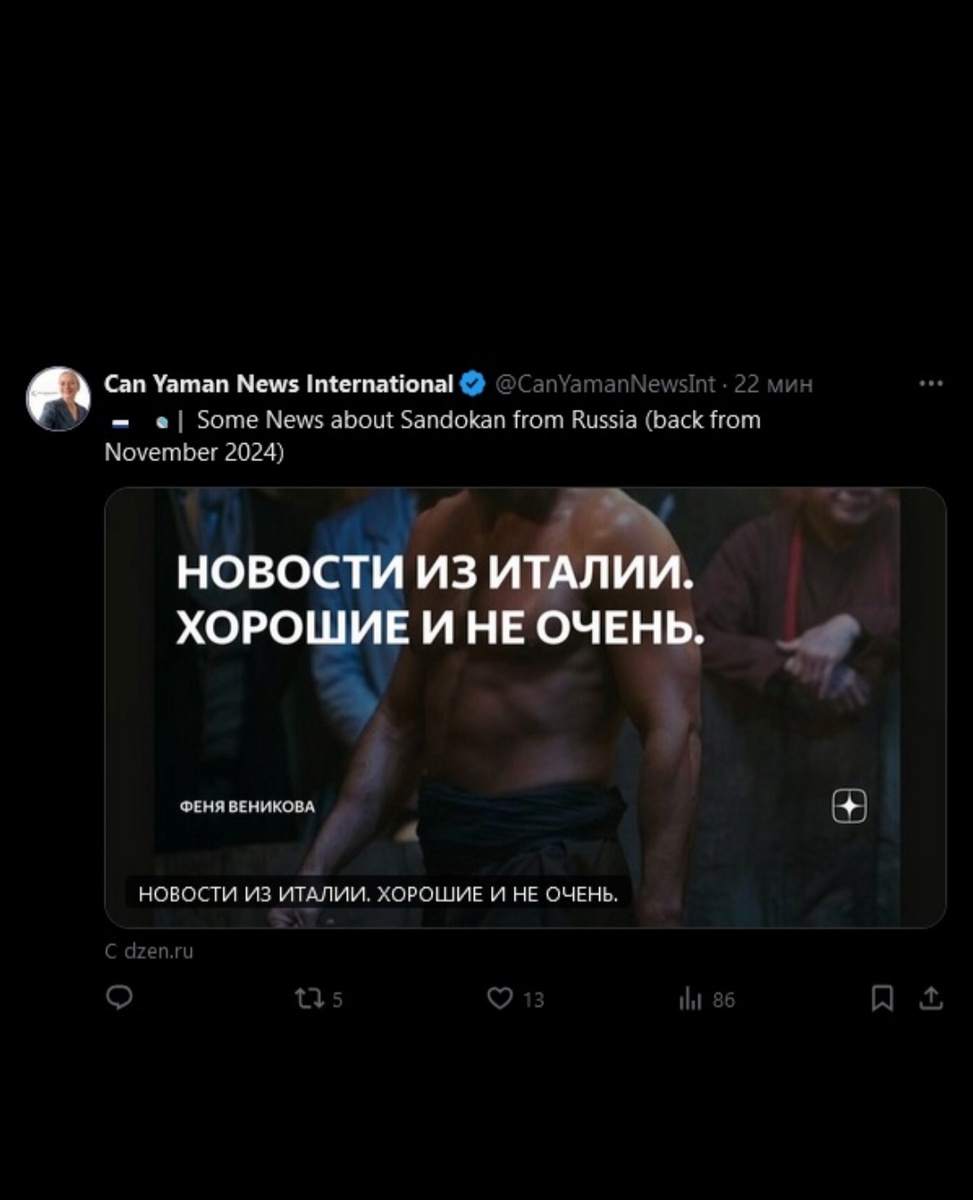
Task: Open the dzen article preview image
Action: pos(525,707)
